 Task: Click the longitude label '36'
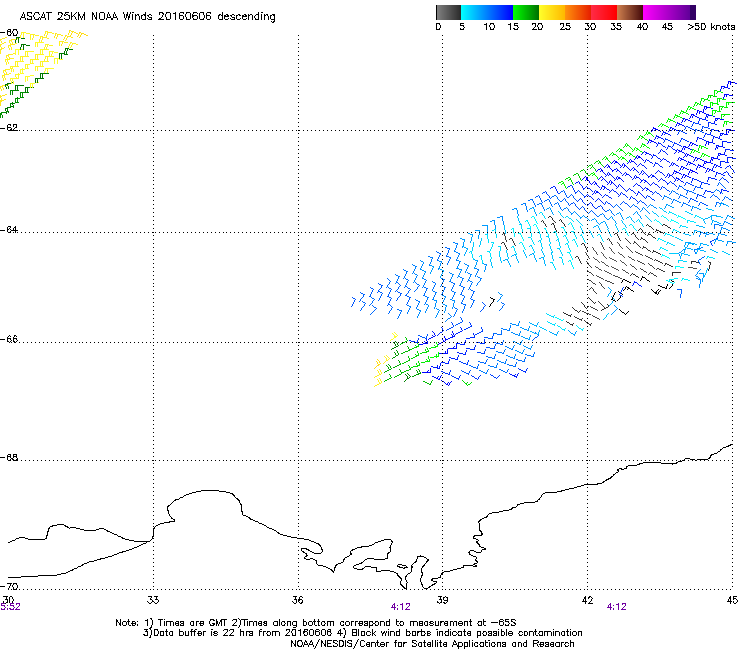pyautogui.click(x=297, y=600)
